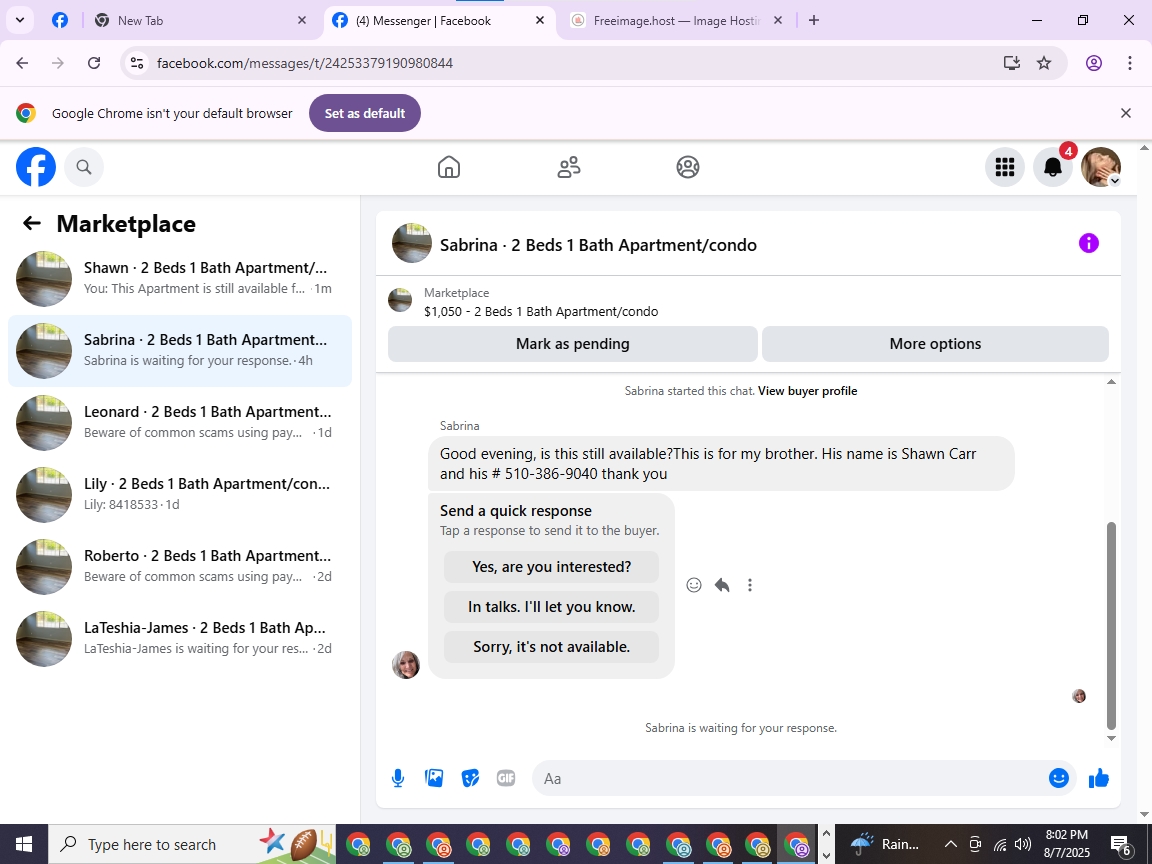Close the Messenger | Facebook tab

pos(540,21)
